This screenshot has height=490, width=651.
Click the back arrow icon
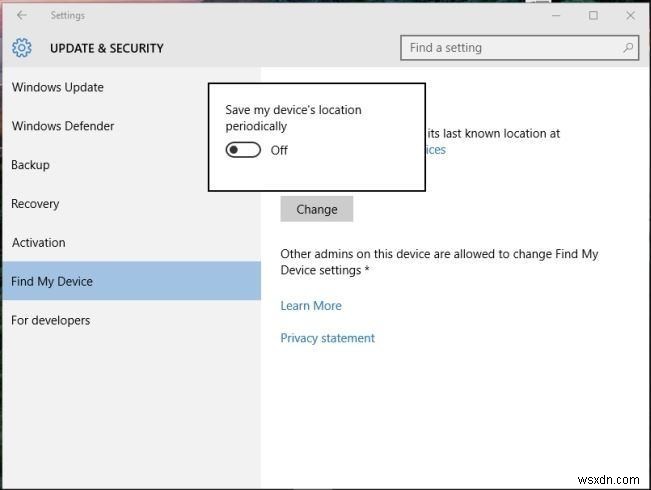click(22, 15)
